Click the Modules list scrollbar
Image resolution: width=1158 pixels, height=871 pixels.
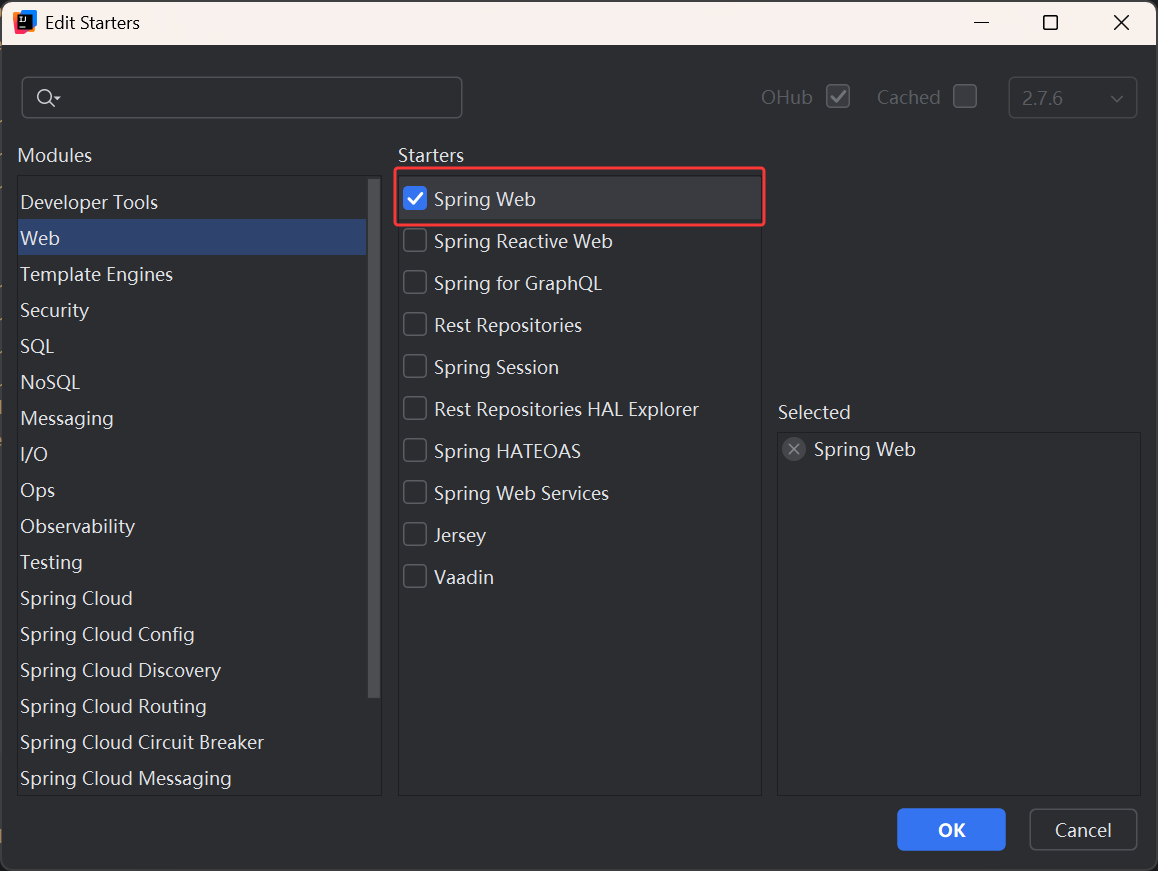coord(374,437)
